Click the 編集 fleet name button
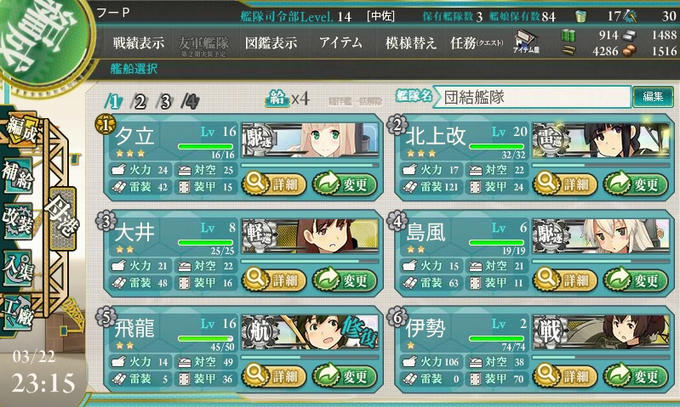 click(x=653, y=96)
